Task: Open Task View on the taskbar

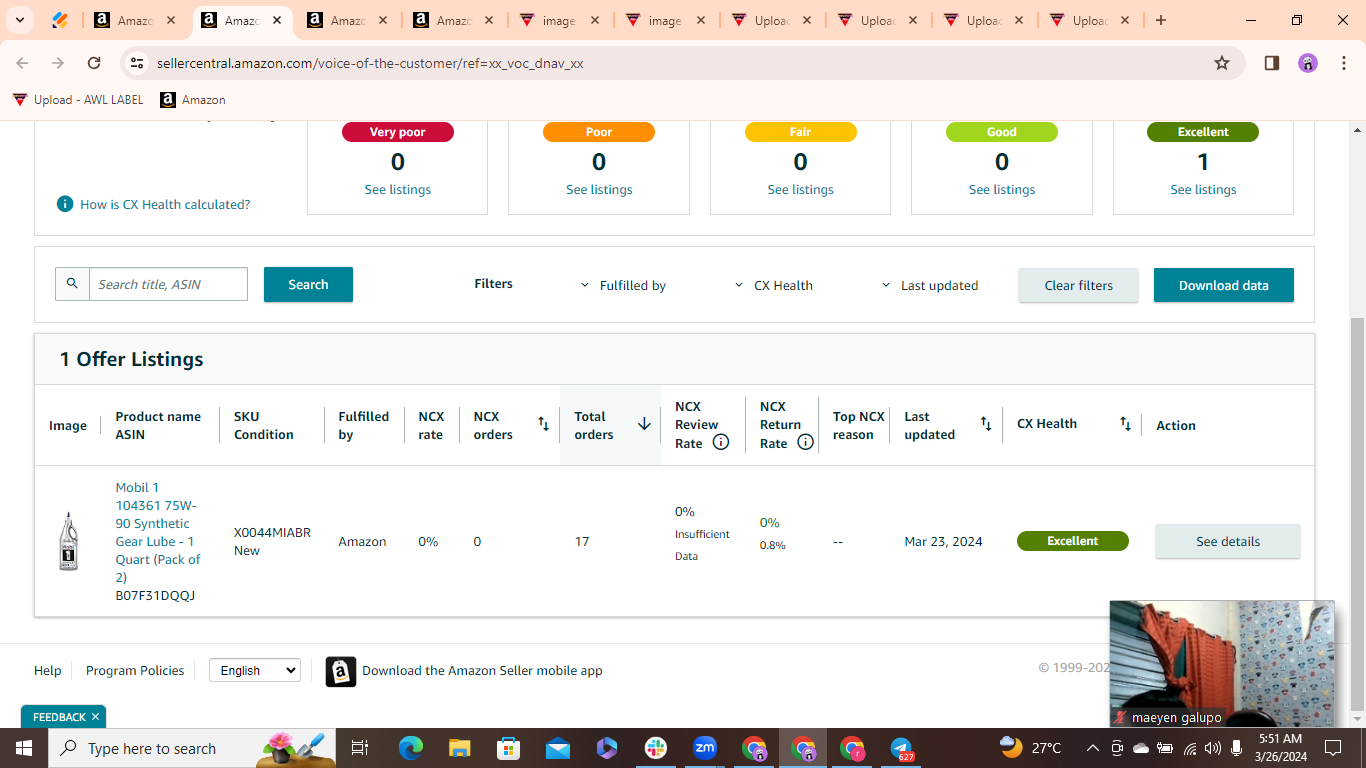Action: pyautogui.click(x=361, y=748)
